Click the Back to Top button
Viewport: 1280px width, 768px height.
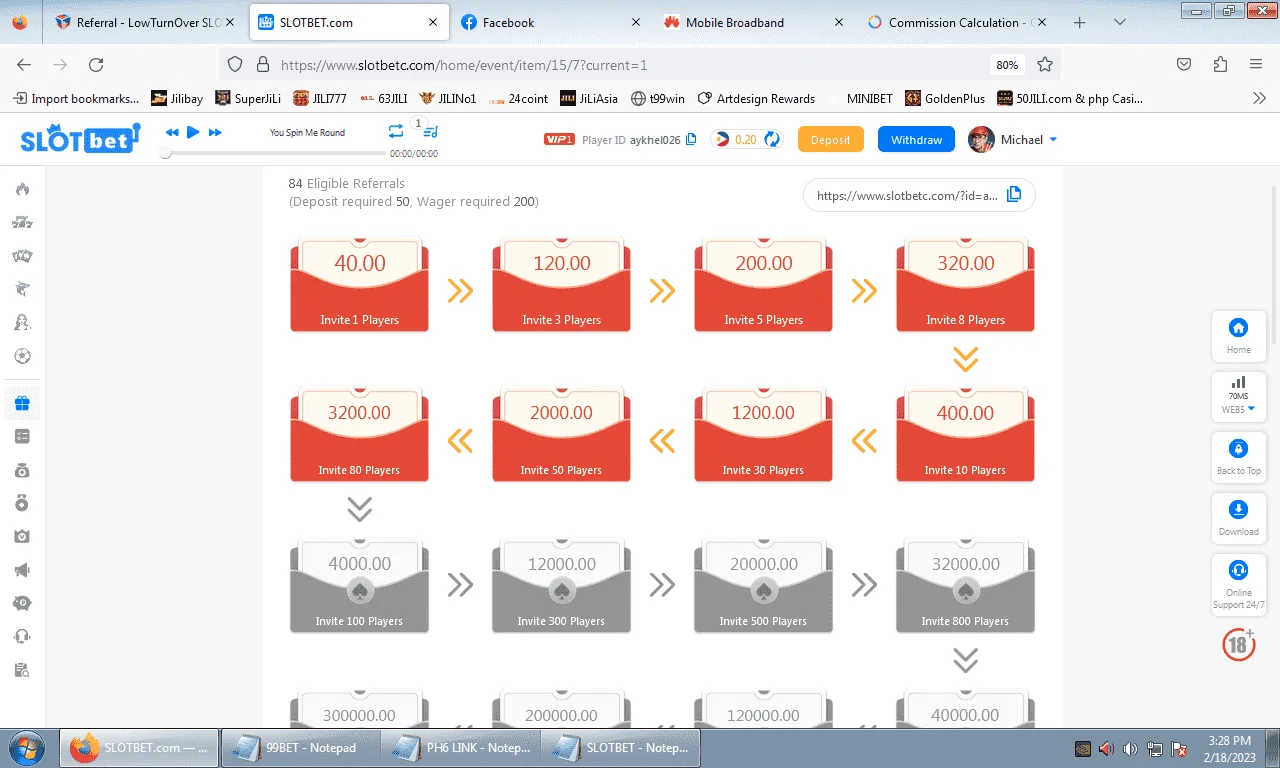(x=1239, y=457)
